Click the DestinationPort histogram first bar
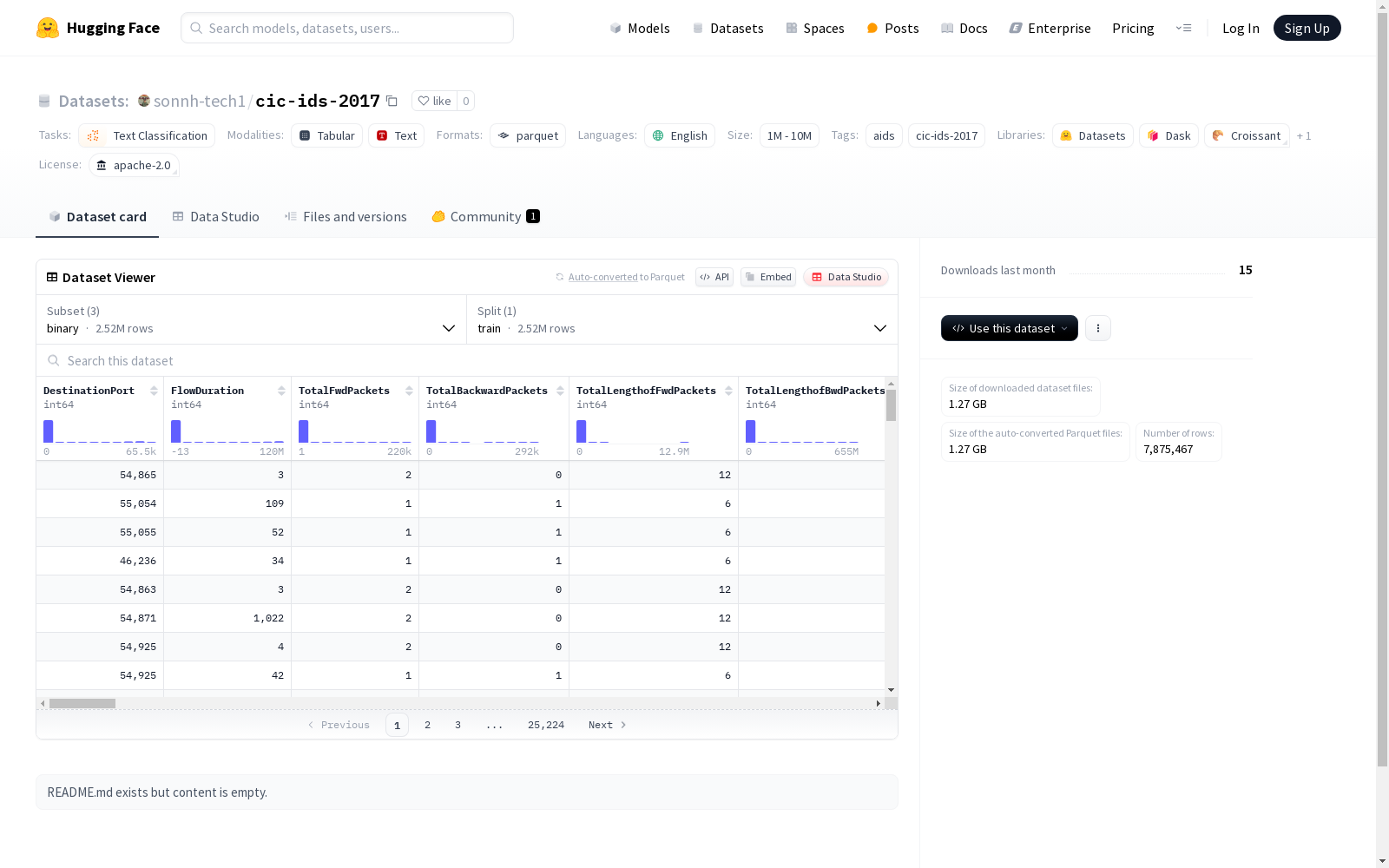Viewport: 1389px width, 868px height. [49, 431]
